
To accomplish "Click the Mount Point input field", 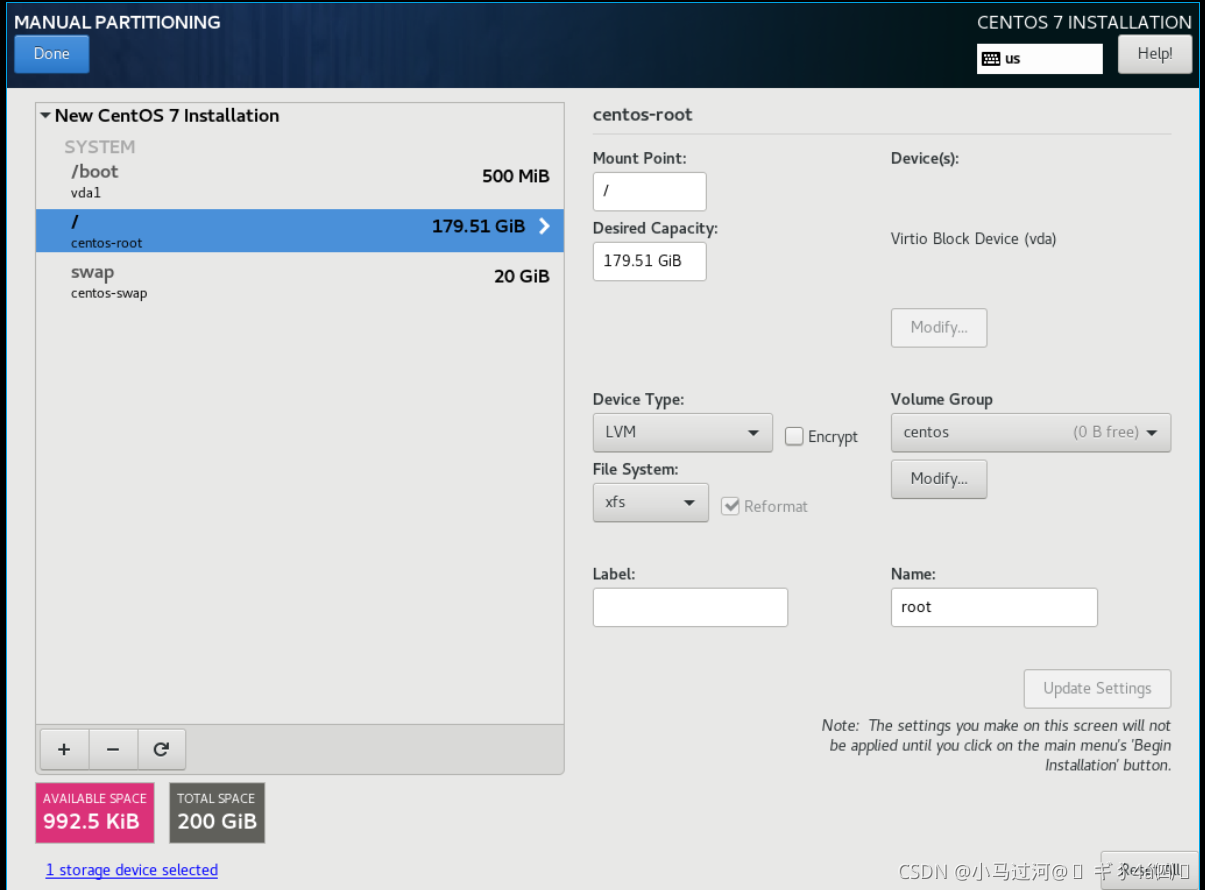I will [649, 191].
